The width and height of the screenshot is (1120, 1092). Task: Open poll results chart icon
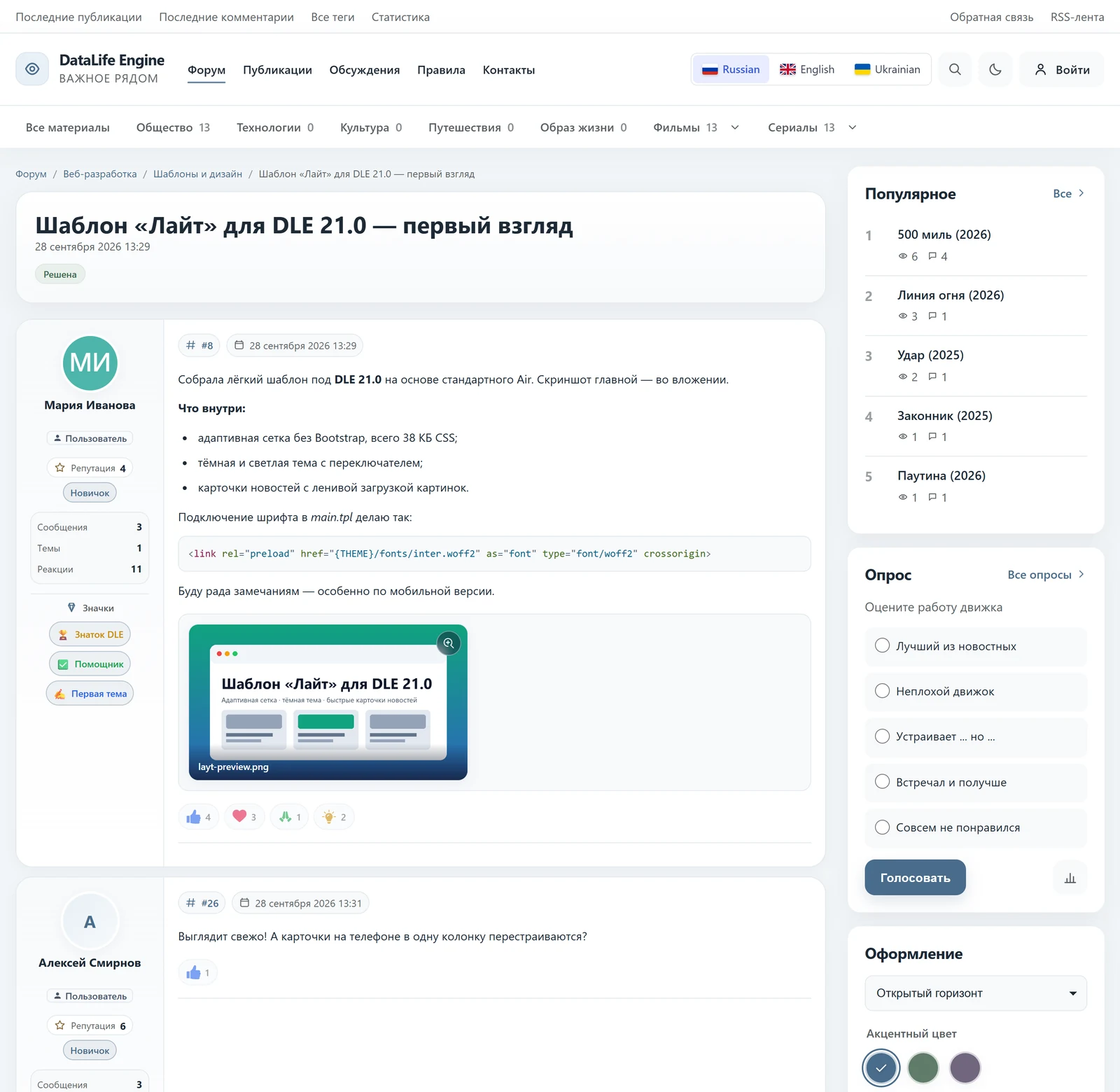coord(1070,878)
